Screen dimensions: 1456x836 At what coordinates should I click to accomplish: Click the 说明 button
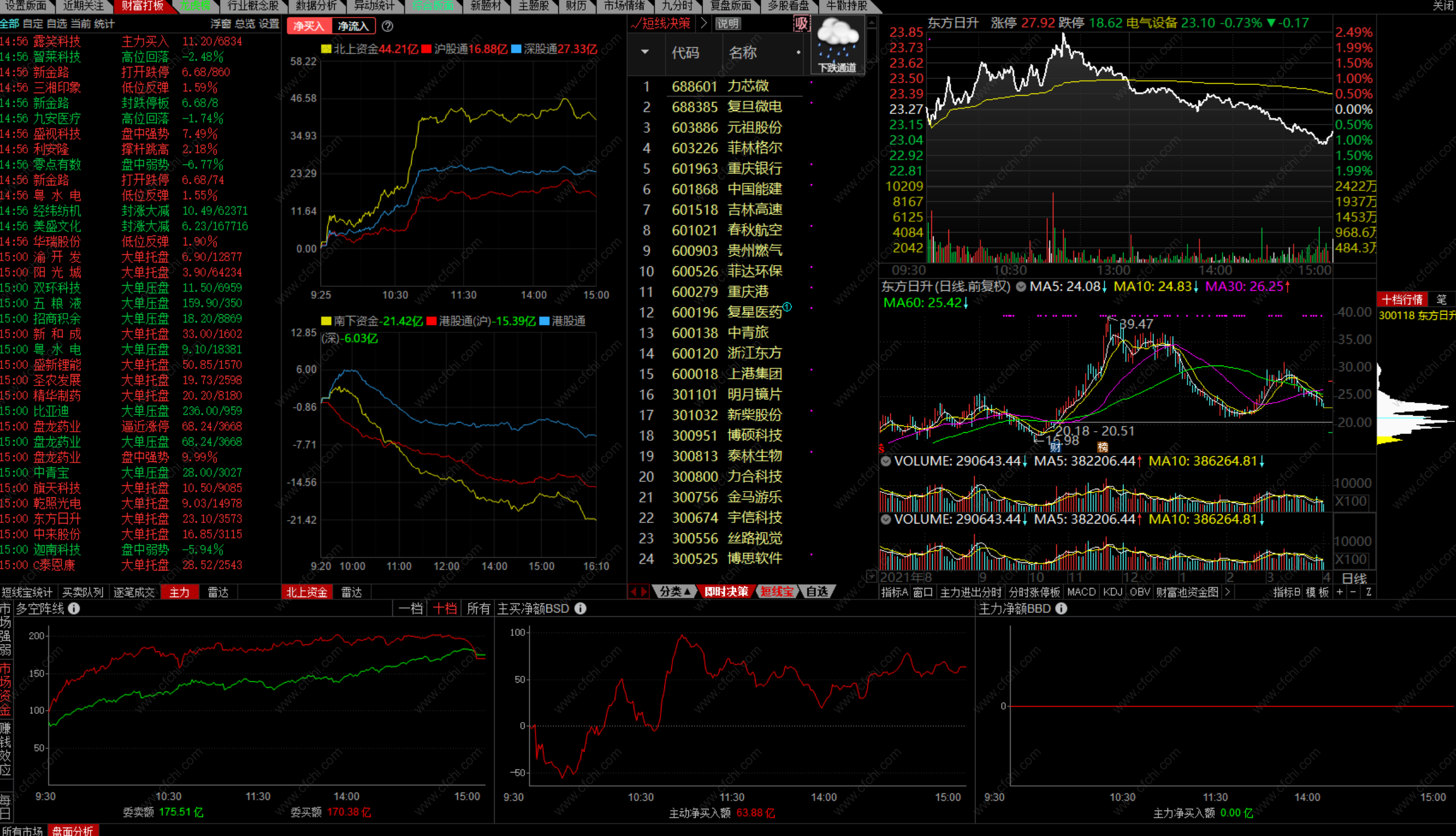click(x=727, y=23)
